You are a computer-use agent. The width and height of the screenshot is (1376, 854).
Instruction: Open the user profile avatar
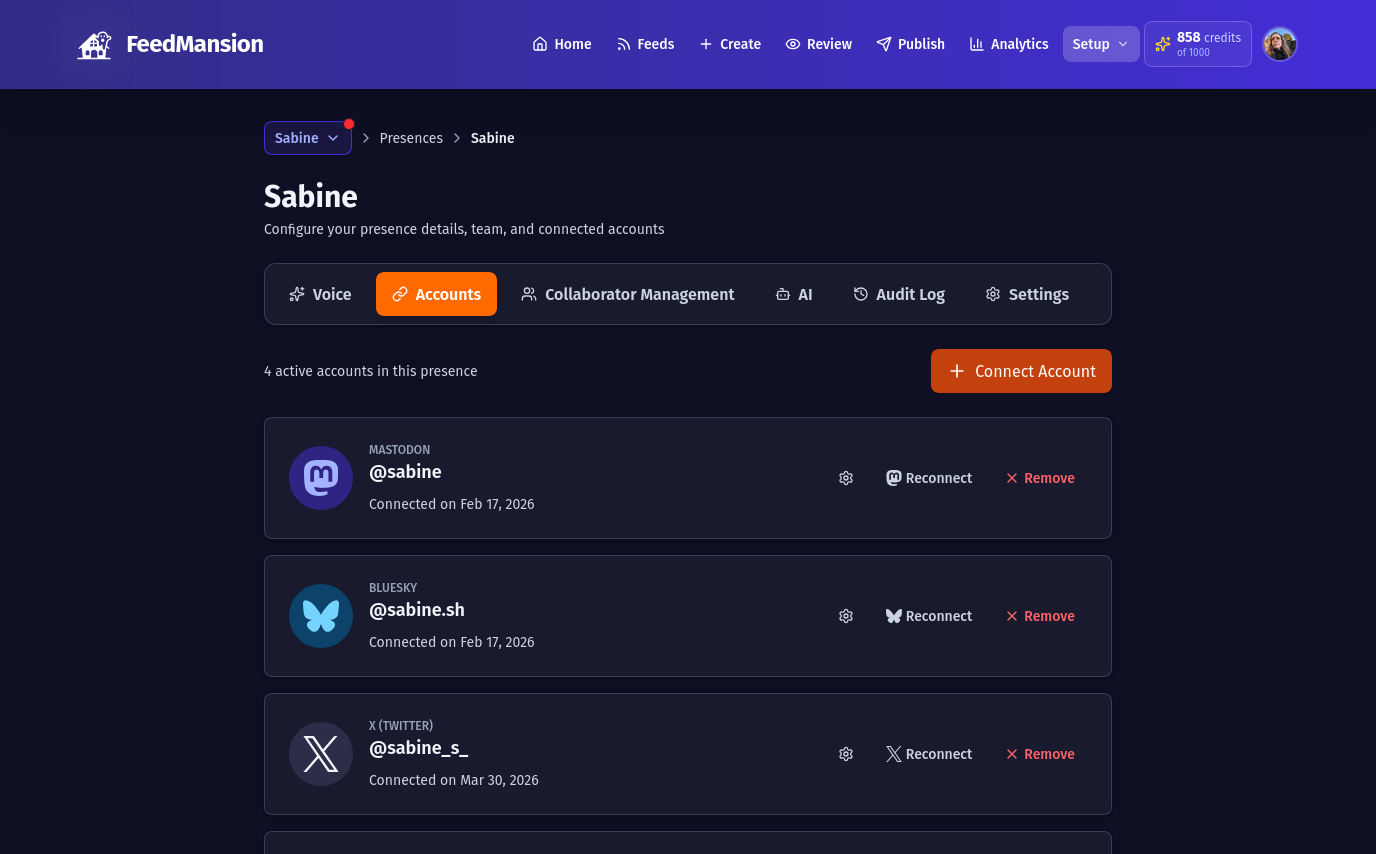[1280, 44]
